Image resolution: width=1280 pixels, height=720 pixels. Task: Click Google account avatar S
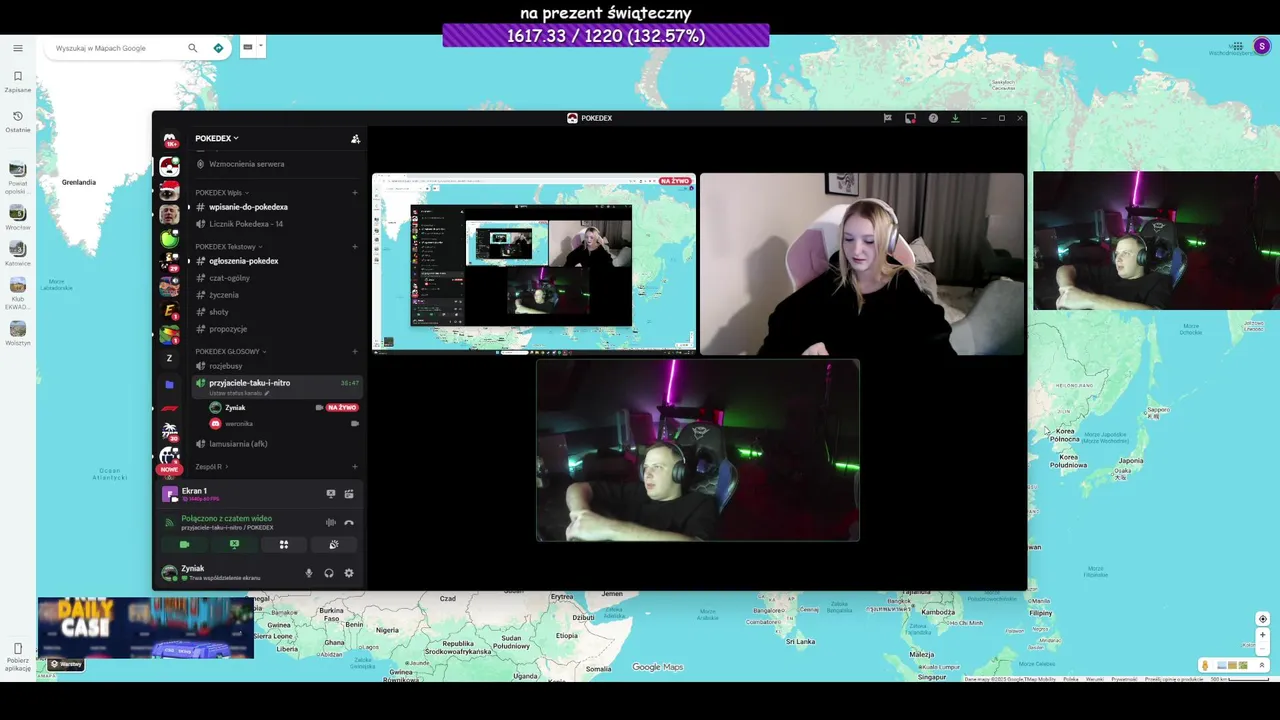1262,46
